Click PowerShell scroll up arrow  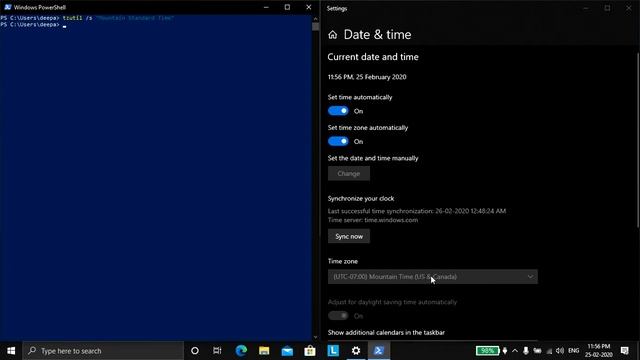pyautogui.click(x=315, y=18)
